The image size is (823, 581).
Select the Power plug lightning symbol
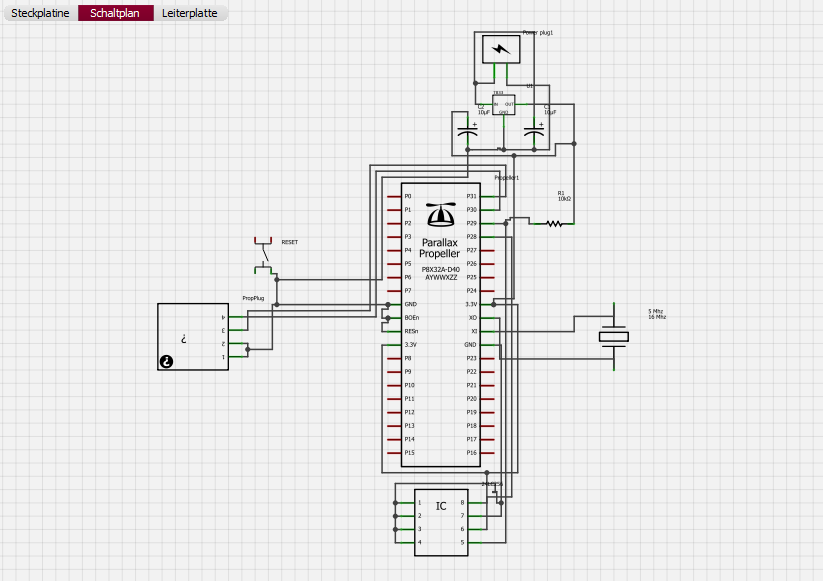501,49
